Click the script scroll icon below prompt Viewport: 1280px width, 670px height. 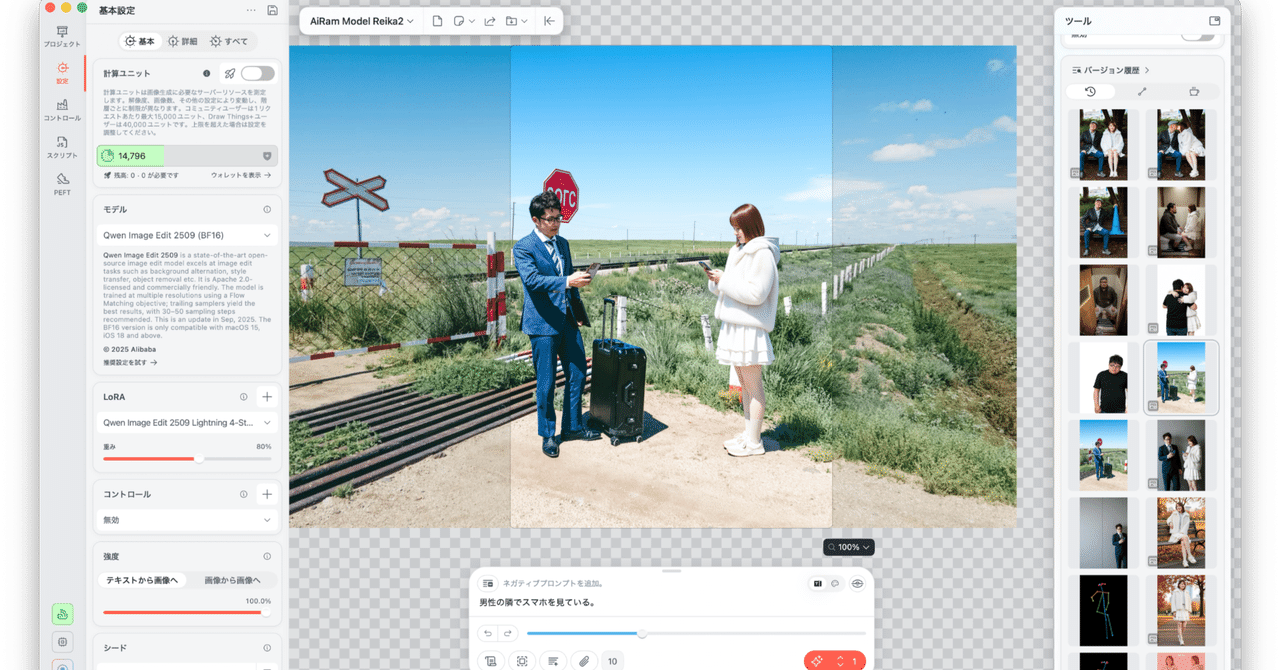click(490, 661)
